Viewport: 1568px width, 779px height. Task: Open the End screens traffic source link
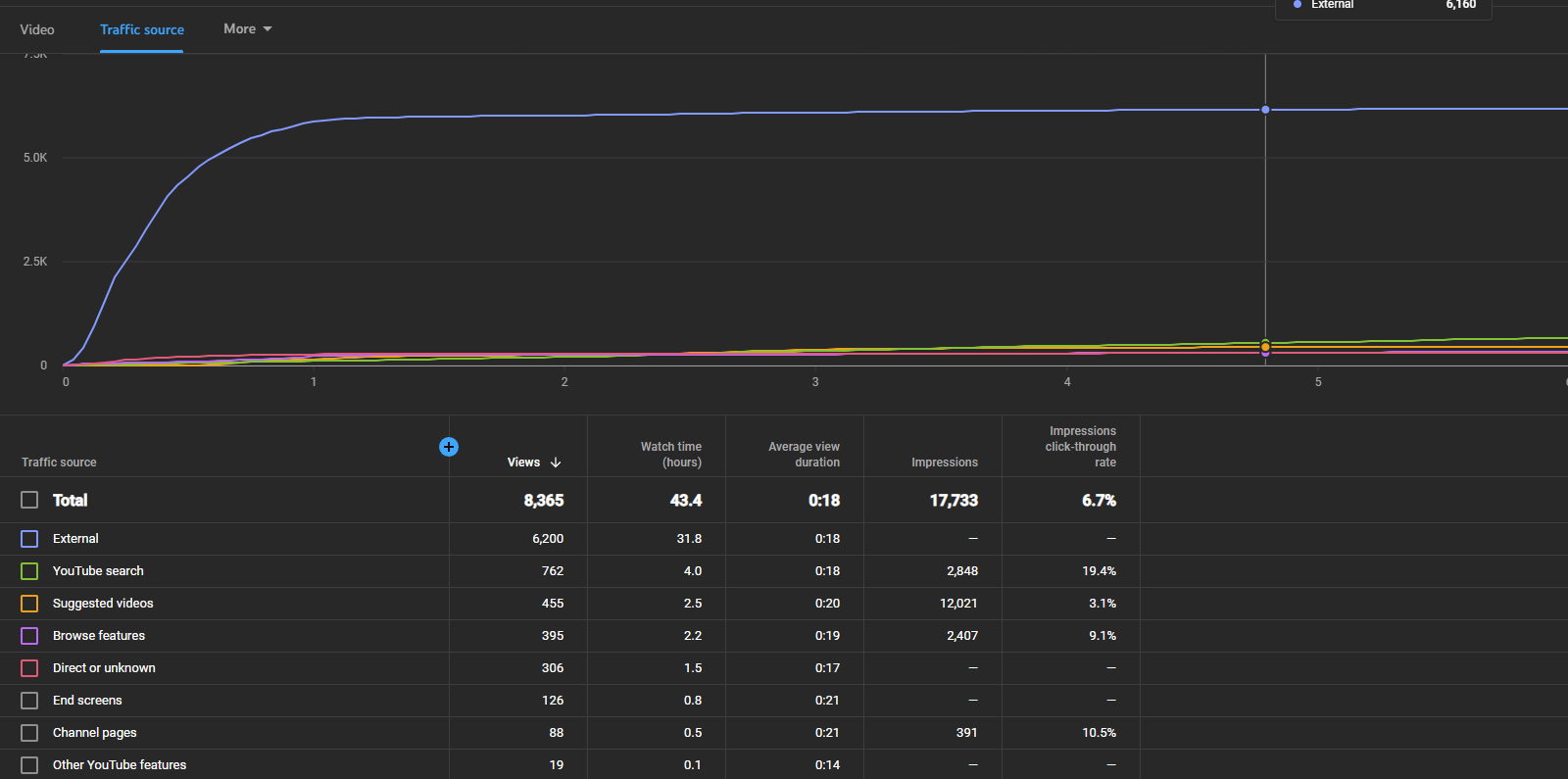[x=87, y=701]
